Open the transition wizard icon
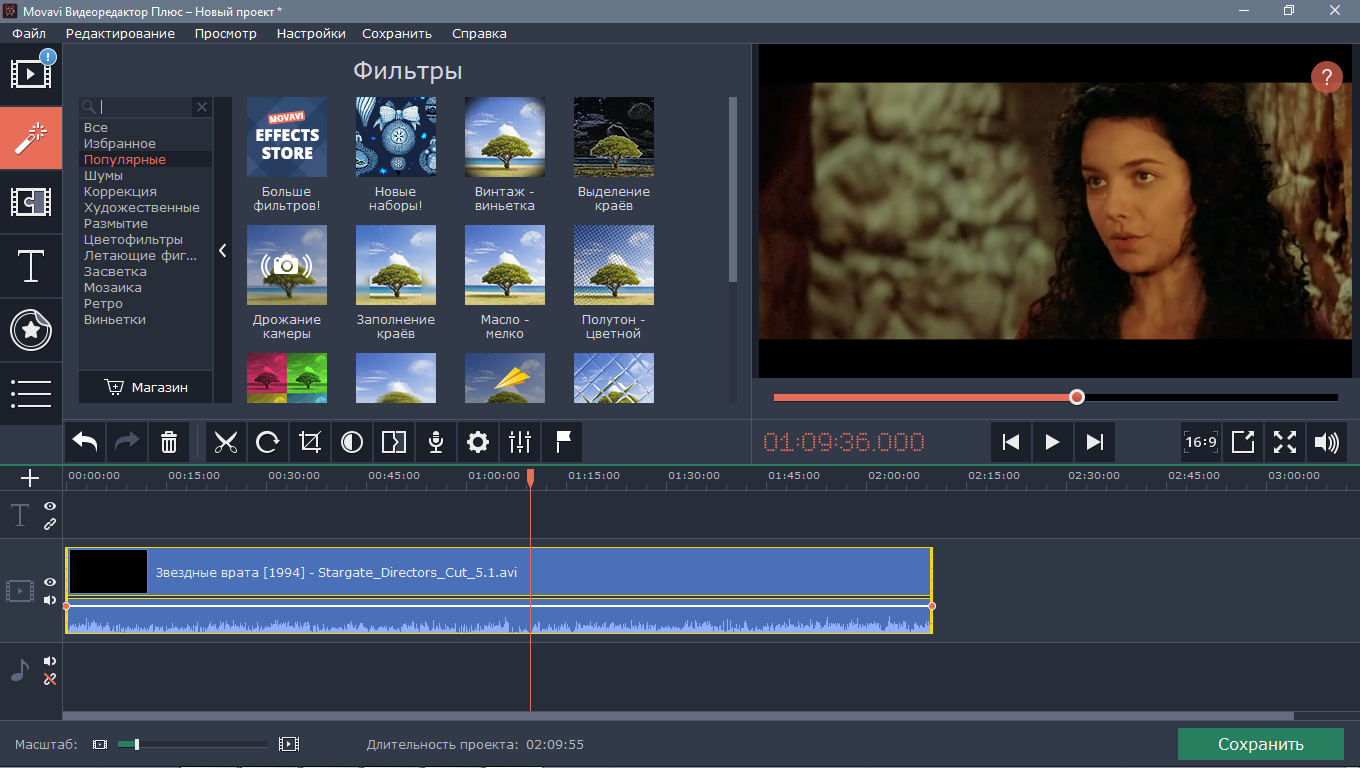This screenshot has height=768, width=1360. (394, 442)
